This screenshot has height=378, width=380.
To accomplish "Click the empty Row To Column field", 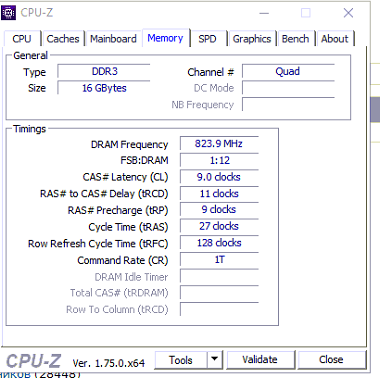I will [x=219, y=309].
